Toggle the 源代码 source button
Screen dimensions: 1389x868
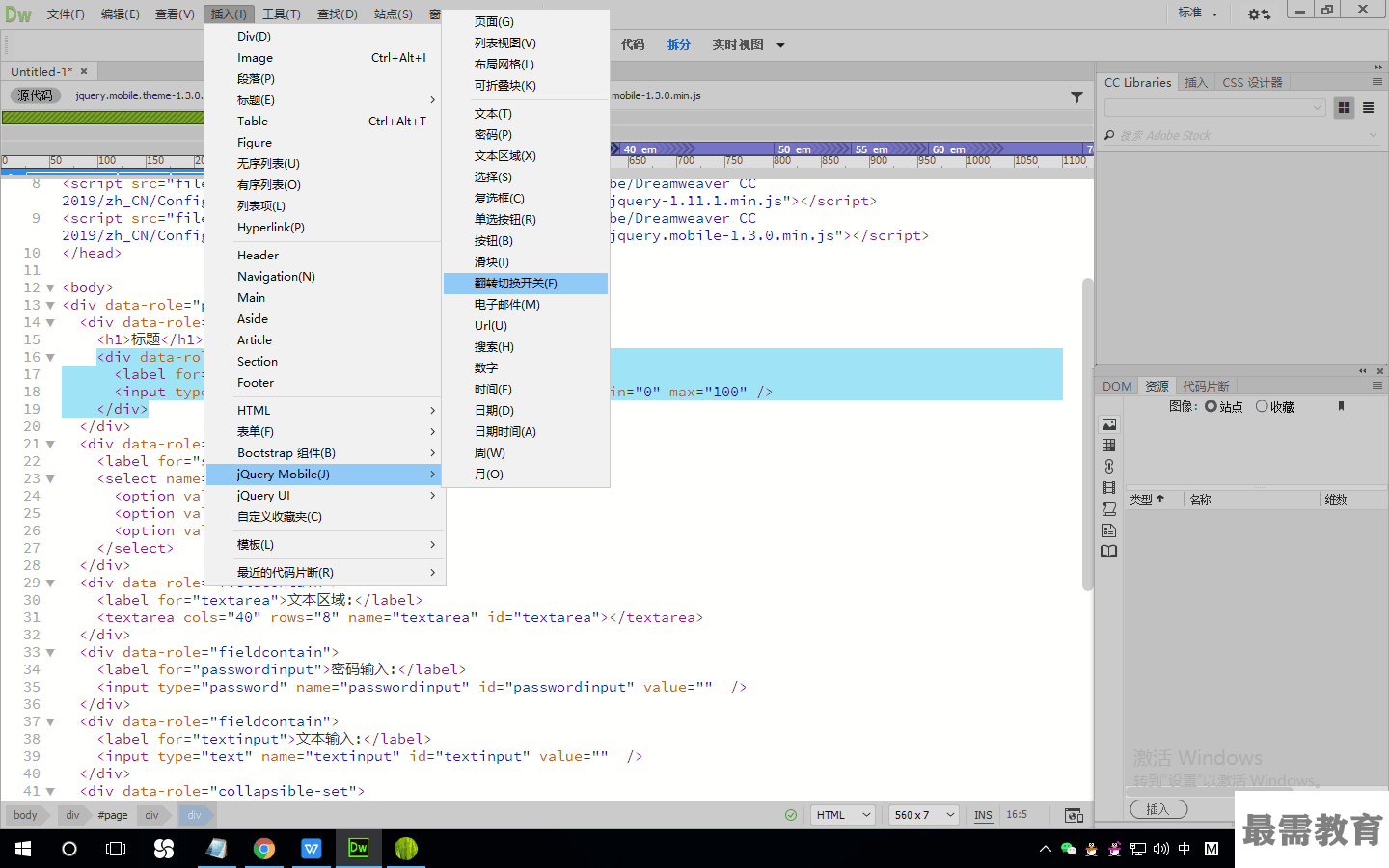pos(36,95)
